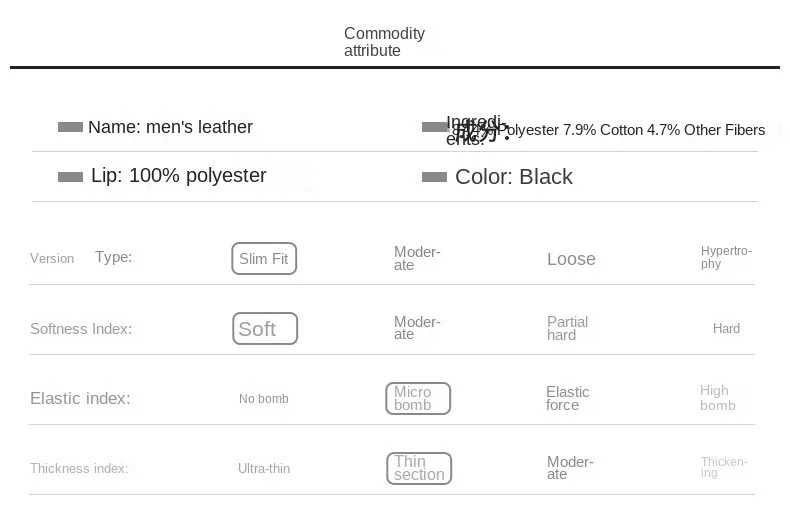Select the Soft softness option
This screenshot has height=517, width=790.
pos(265,329)
